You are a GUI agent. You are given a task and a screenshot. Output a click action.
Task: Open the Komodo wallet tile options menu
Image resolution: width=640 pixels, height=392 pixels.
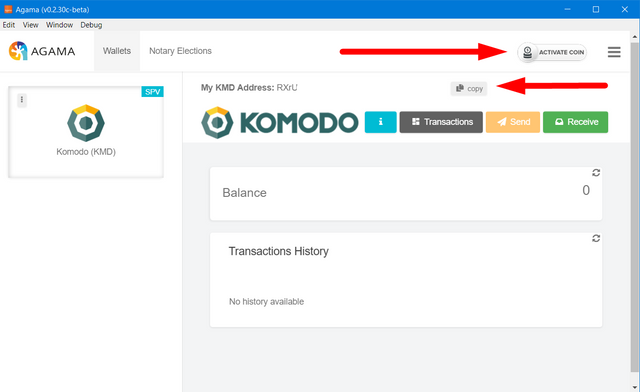[22, 100]
